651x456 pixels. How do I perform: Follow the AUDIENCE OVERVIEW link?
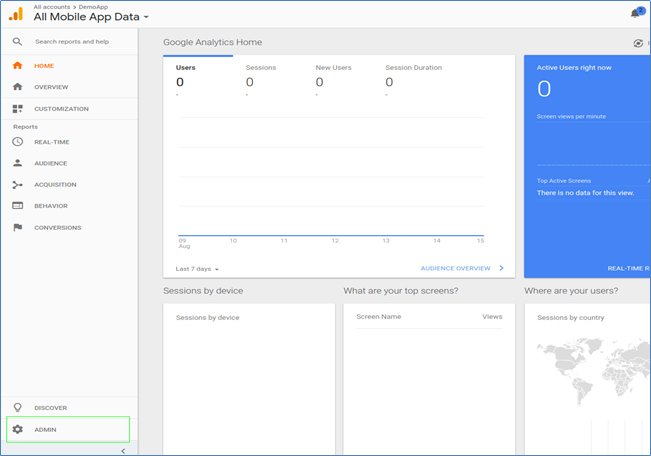tap(455, 268)
